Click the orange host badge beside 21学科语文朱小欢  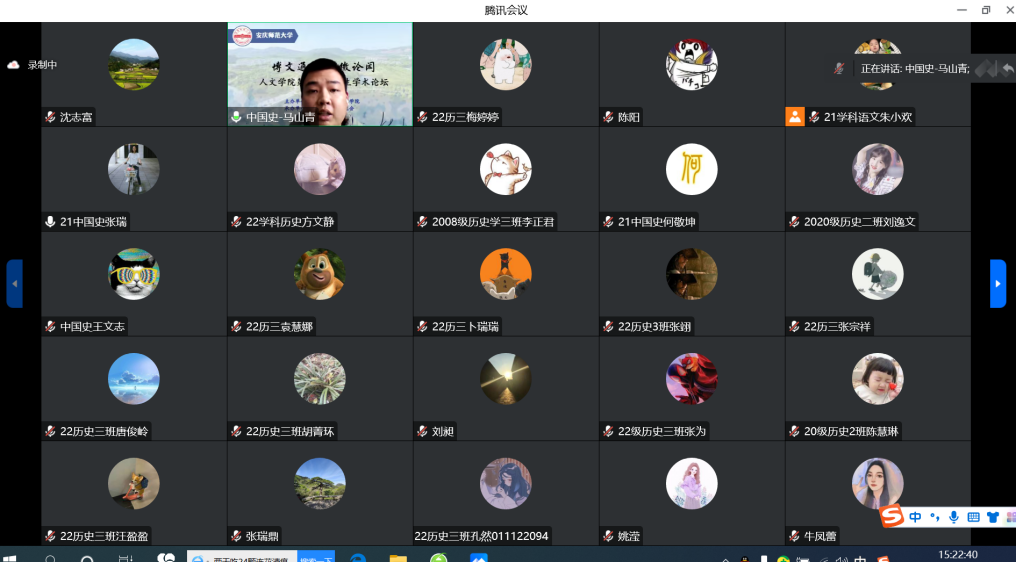pos(795,116)
